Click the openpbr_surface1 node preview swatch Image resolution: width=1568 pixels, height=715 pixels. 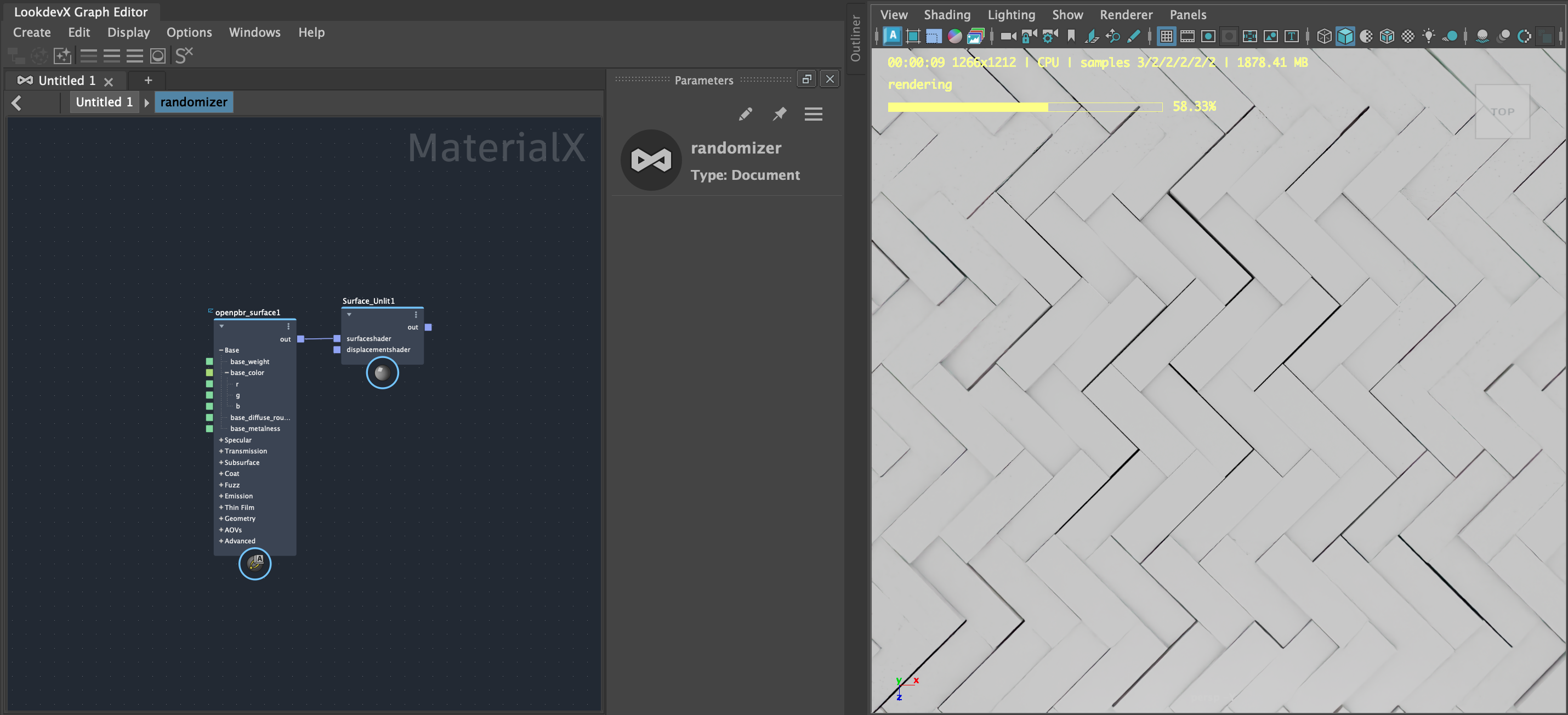[254, 564]
